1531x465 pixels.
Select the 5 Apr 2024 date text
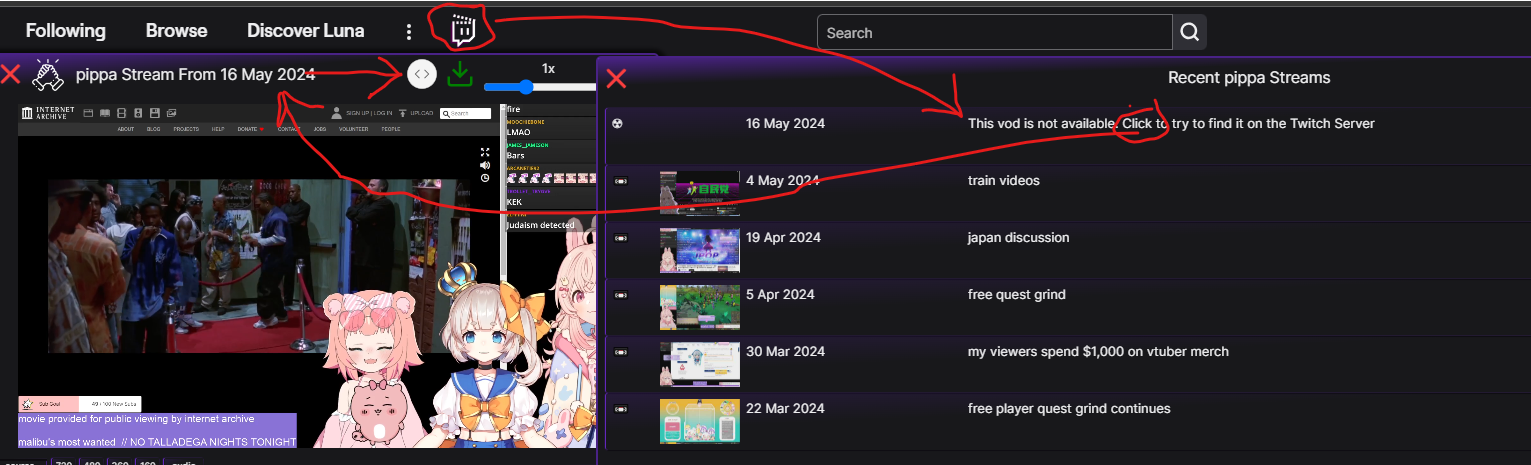pos(780,295)
